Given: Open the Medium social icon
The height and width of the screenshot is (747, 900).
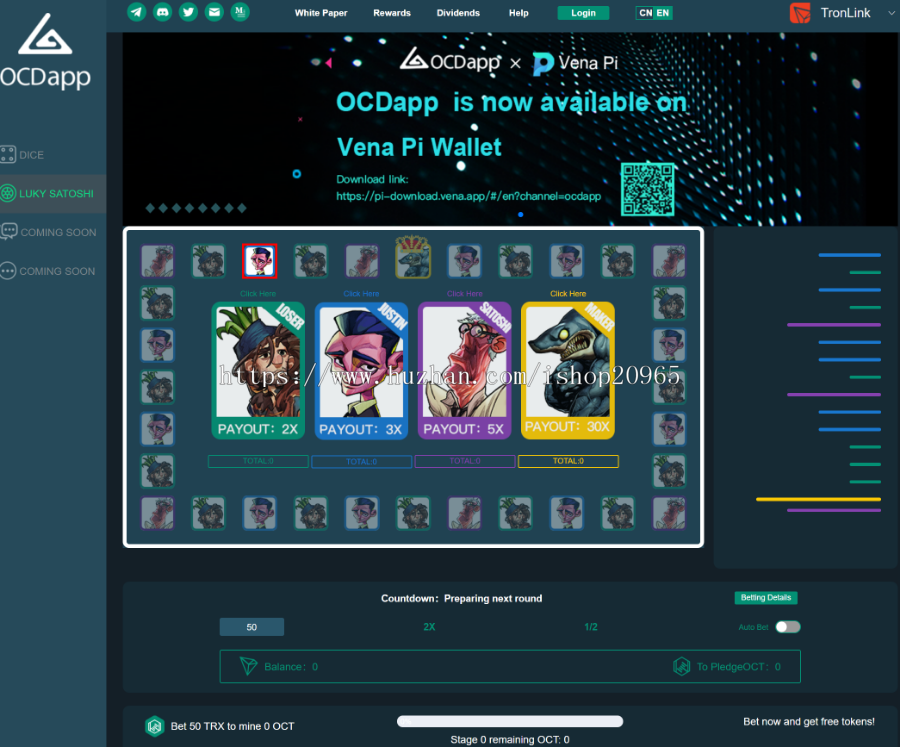Looking at the screenshot, I should (x=240, y=12).
